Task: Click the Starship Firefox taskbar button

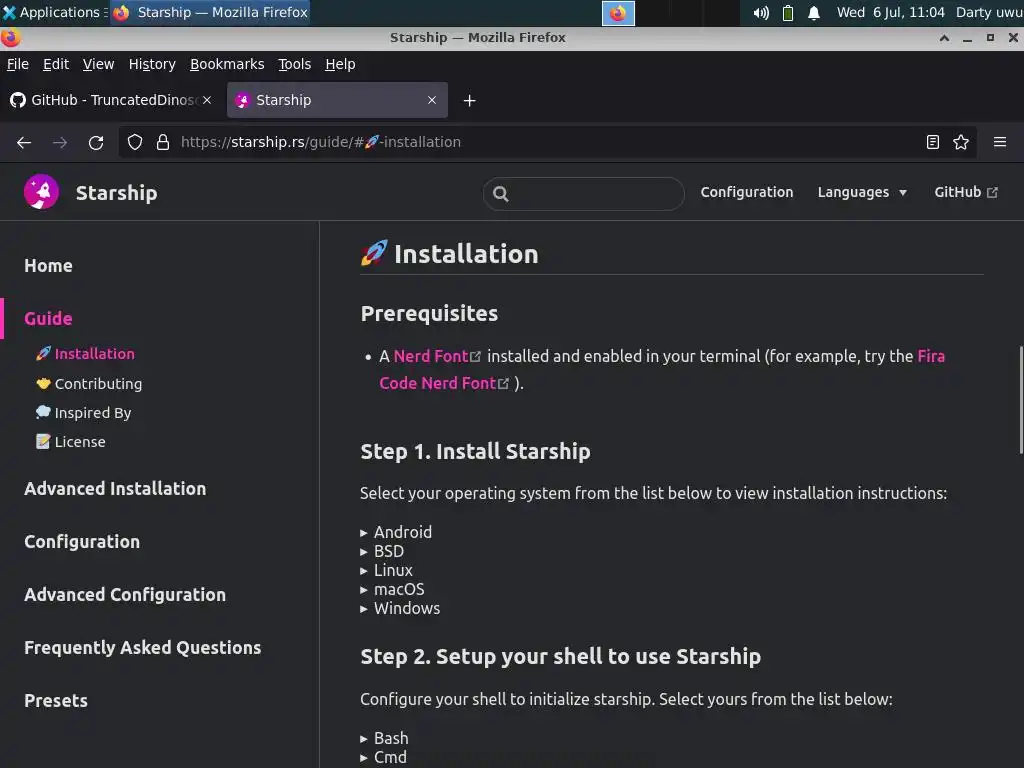Action: 210,12
